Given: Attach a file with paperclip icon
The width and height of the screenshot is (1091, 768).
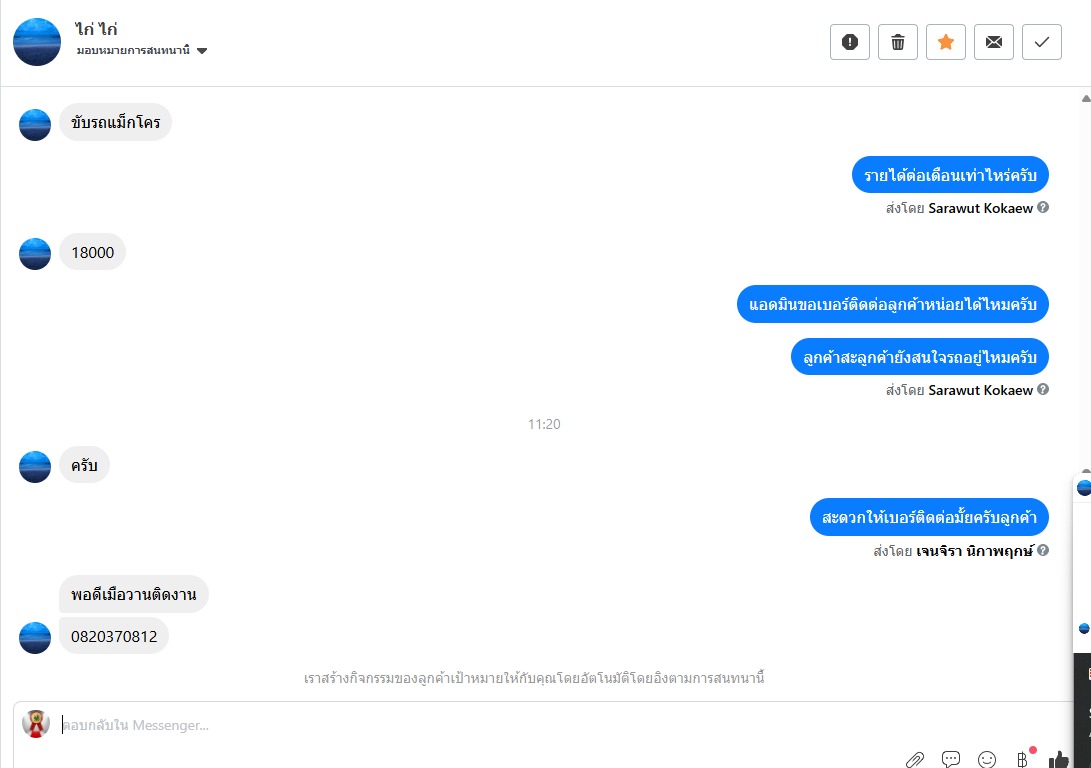Looking at the screenshot, I should click(x=914, y=759).
